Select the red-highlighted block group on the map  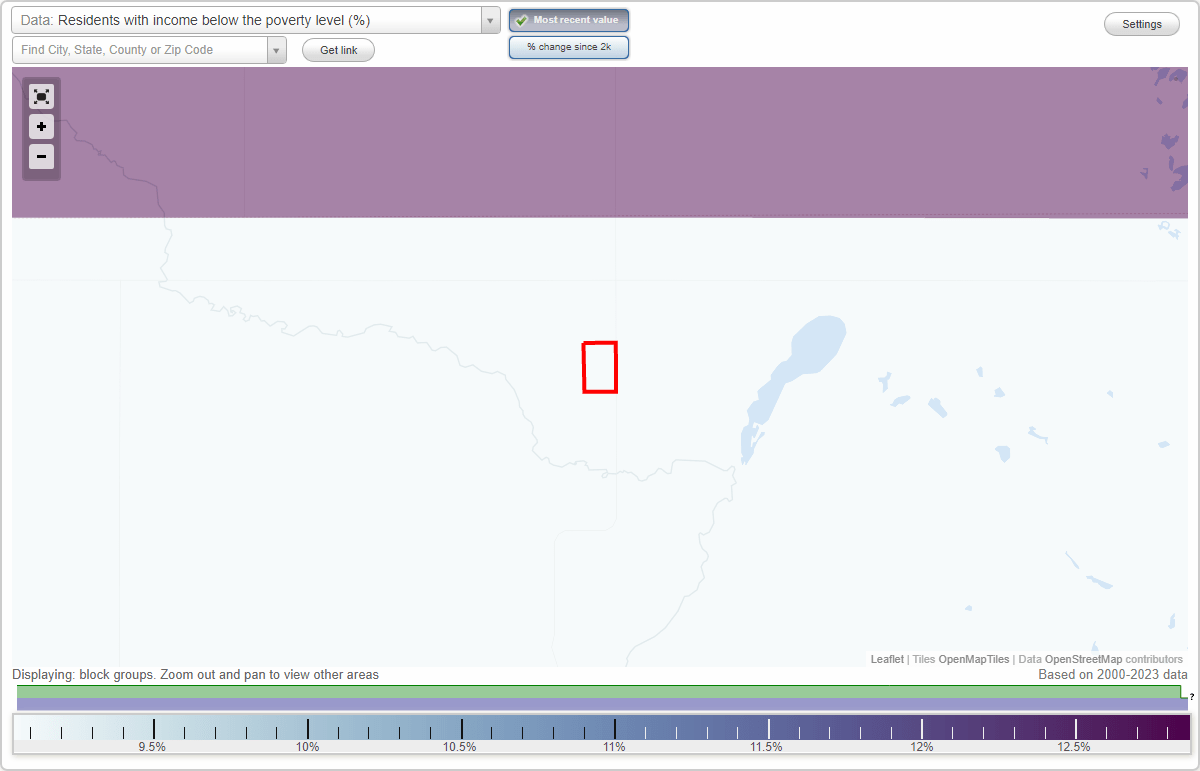(600, 368)
